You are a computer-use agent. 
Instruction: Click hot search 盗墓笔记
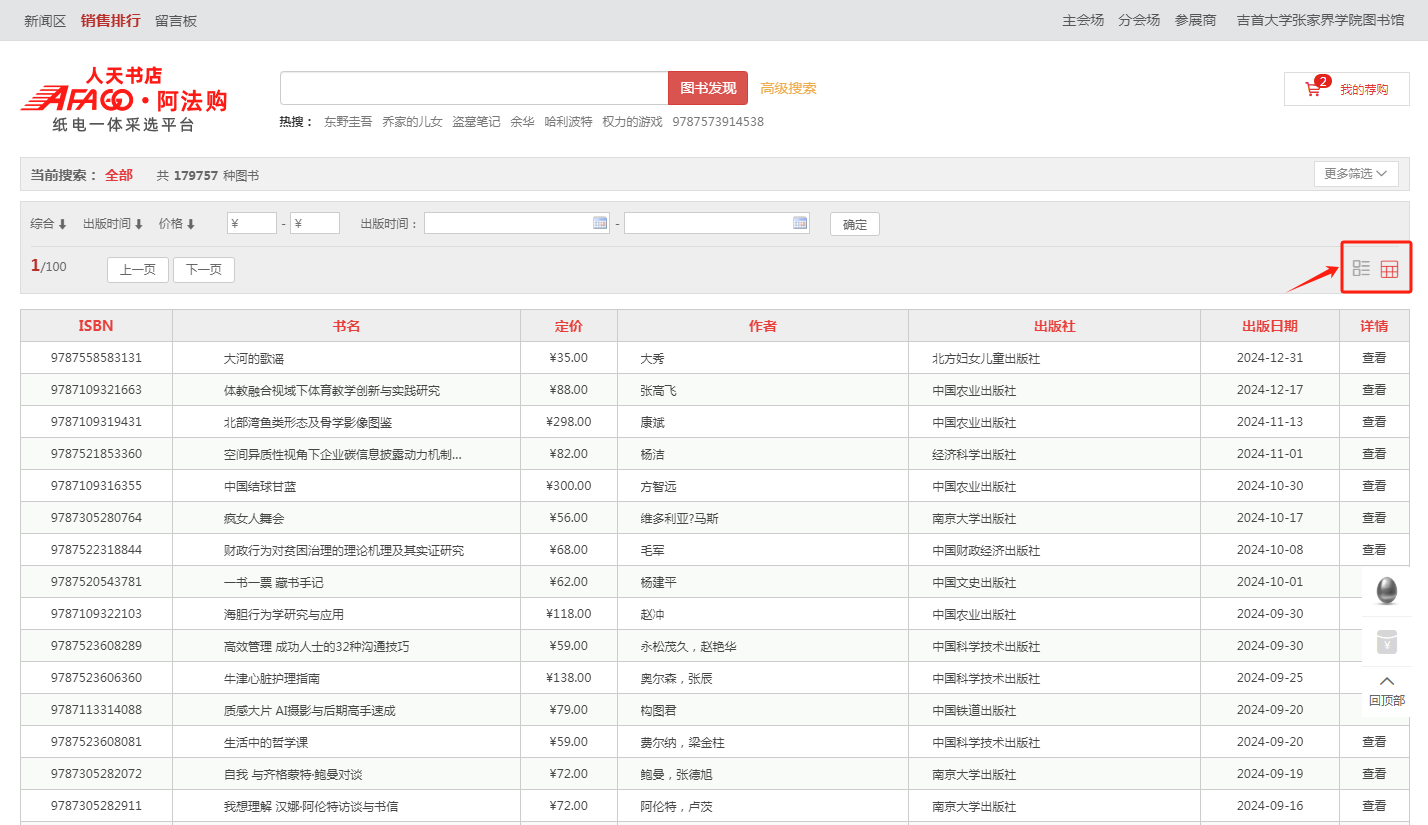(476, 122)
